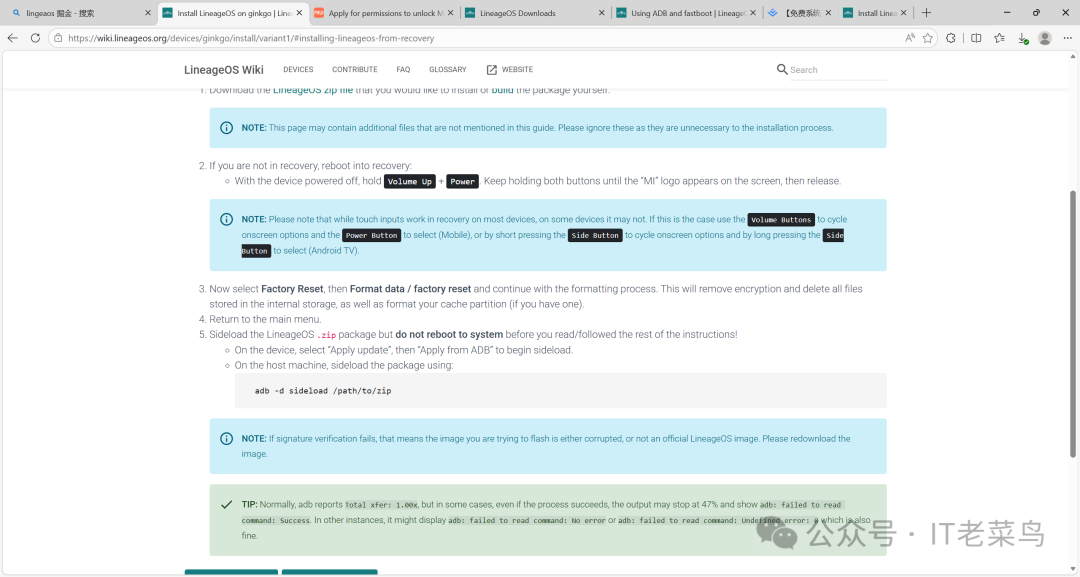Open a new tab with plus icon

coord(926,12)
